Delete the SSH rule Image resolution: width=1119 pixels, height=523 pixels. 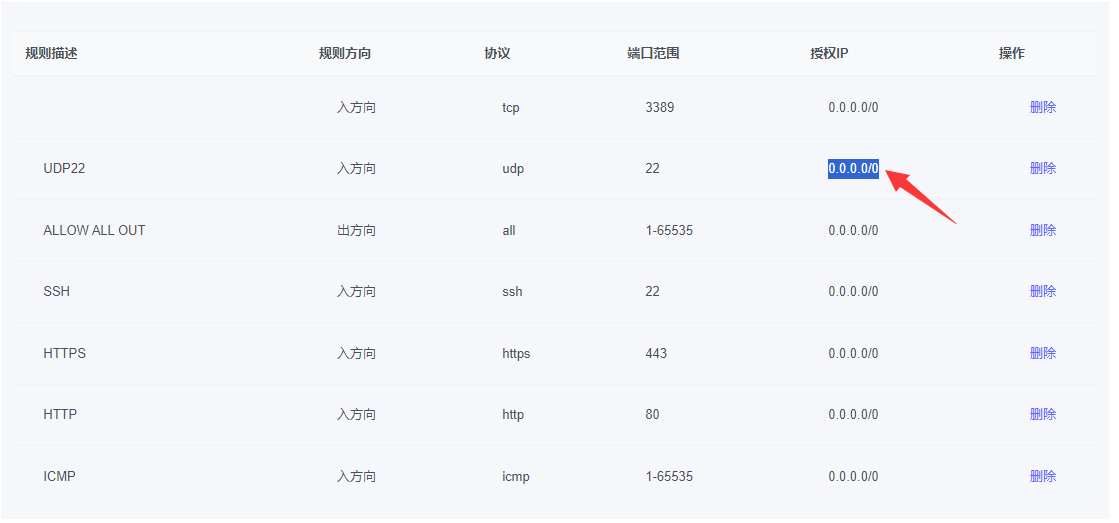1042,291
